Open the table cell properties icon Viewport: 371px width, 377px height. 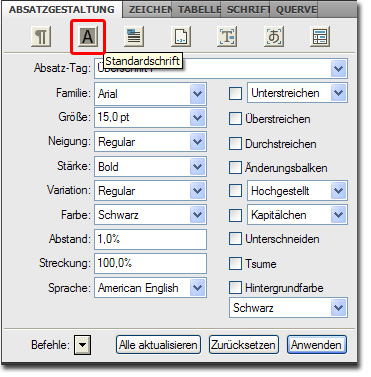pos(320,37)
